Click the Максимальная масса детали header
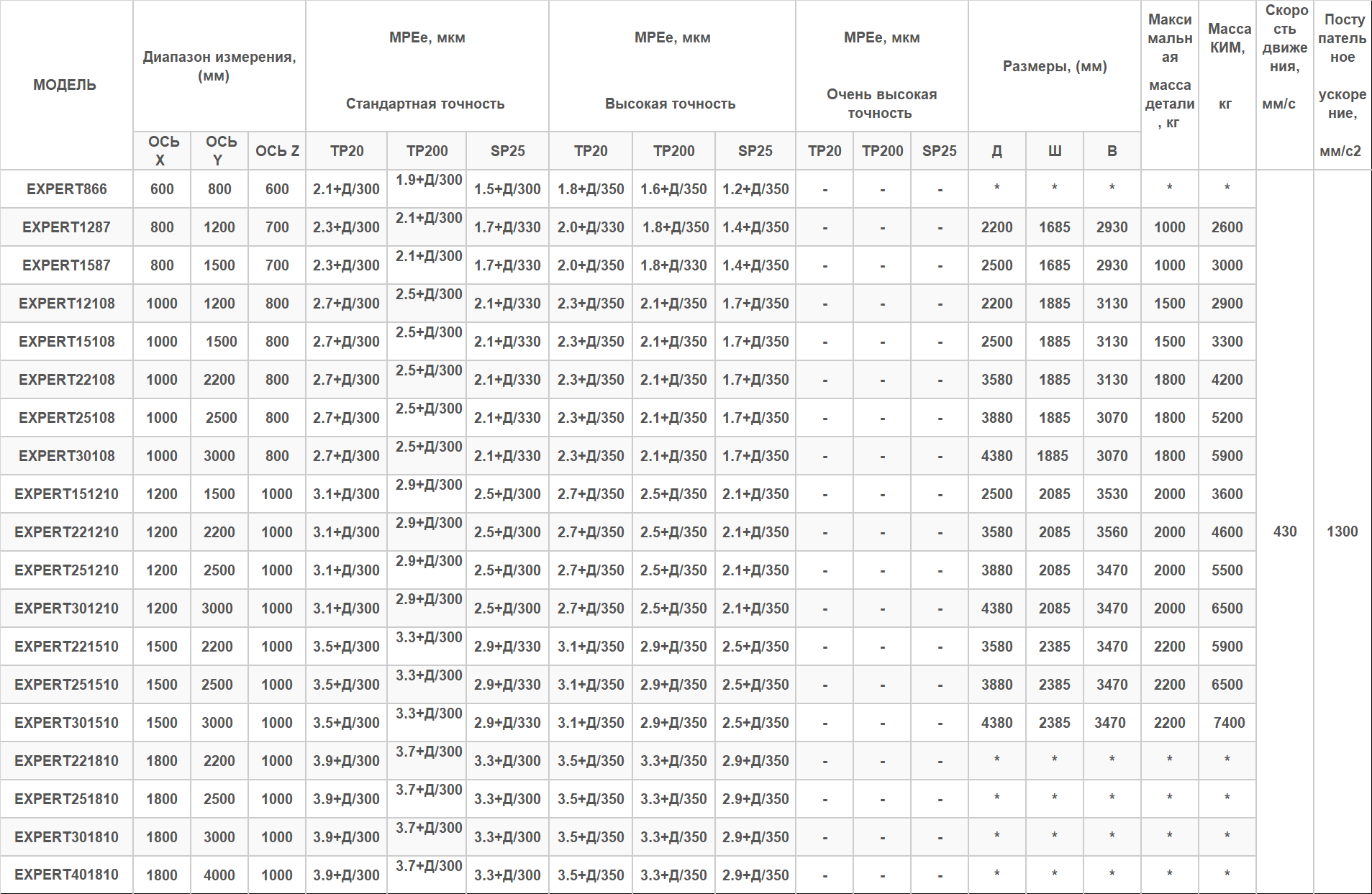This screenshot has width=1372, height=894. [1169, 70]
